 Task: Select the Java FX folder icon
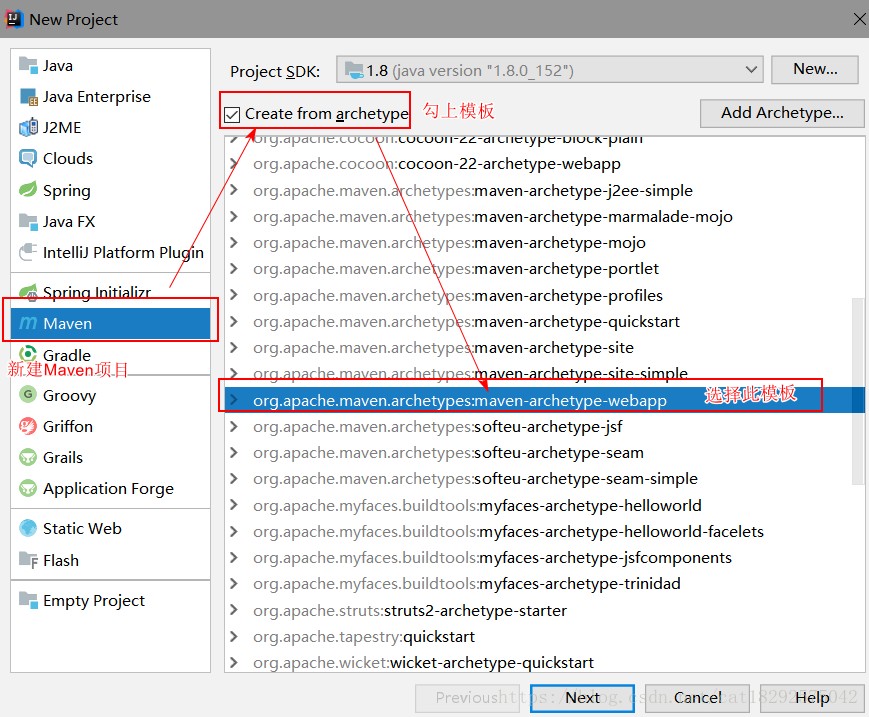pyautogui.click(x=28, y=221)
